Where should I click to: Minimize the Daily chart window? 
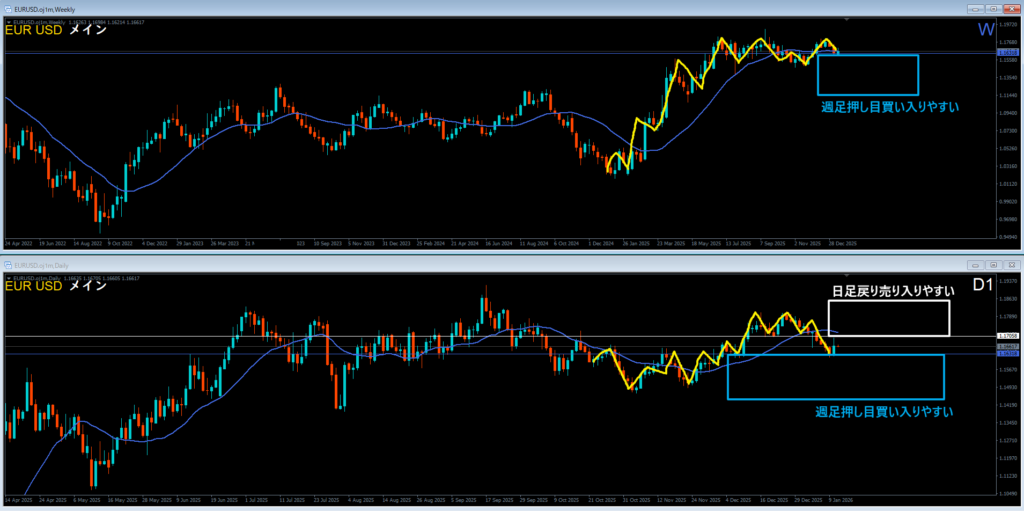pyautogui.click(x=973, y=265)
